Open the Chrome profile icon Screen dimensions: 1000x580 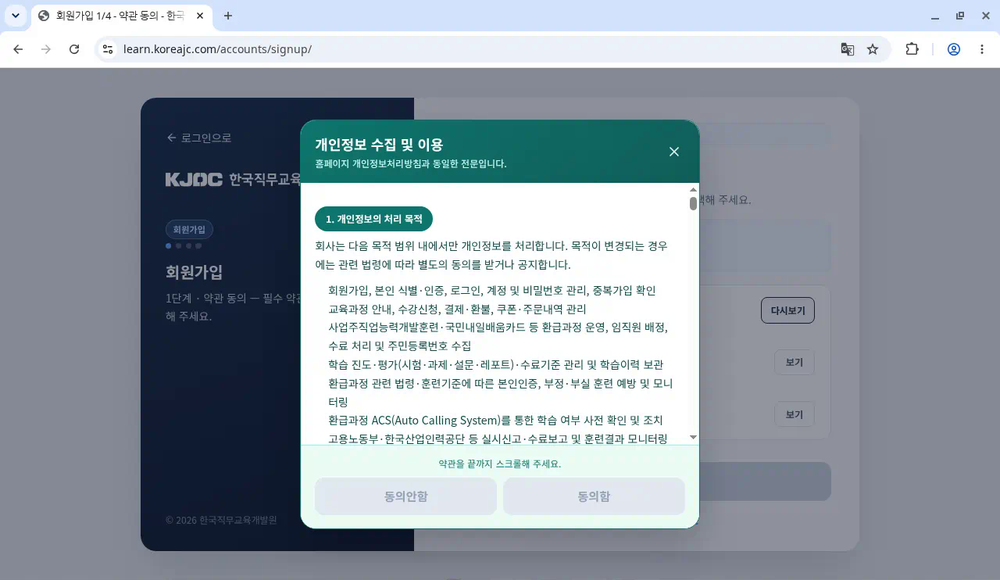pyautogui.click(x=953, y=49)
